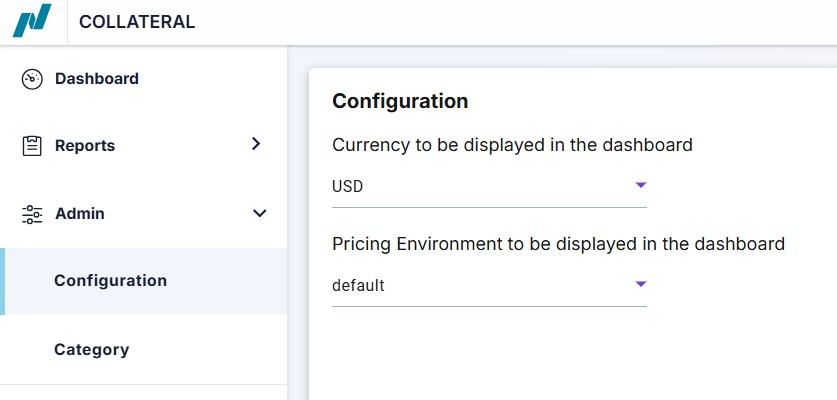Click the blue active-item indicator bar

point(2,281)
